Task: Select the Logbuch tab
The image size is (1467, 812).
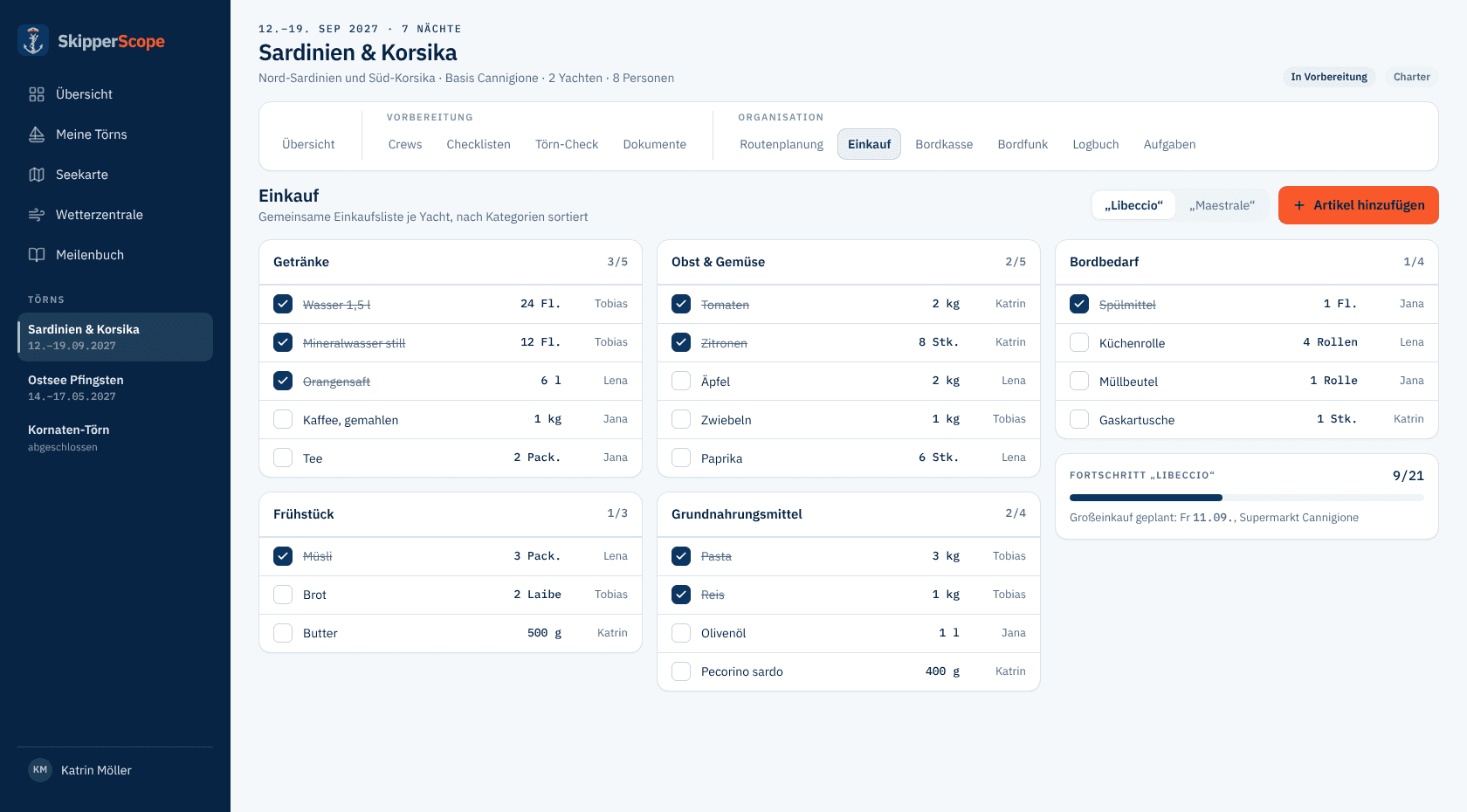Action: pyautogui.click(x=1096, y=144)
